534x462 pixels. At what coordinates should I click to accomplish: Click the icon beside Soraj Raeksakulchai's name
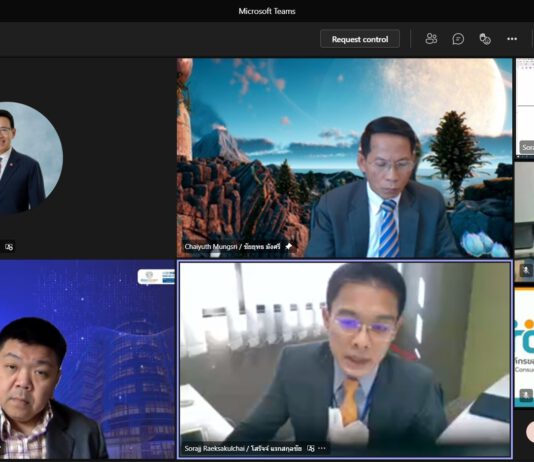point(311,448)
